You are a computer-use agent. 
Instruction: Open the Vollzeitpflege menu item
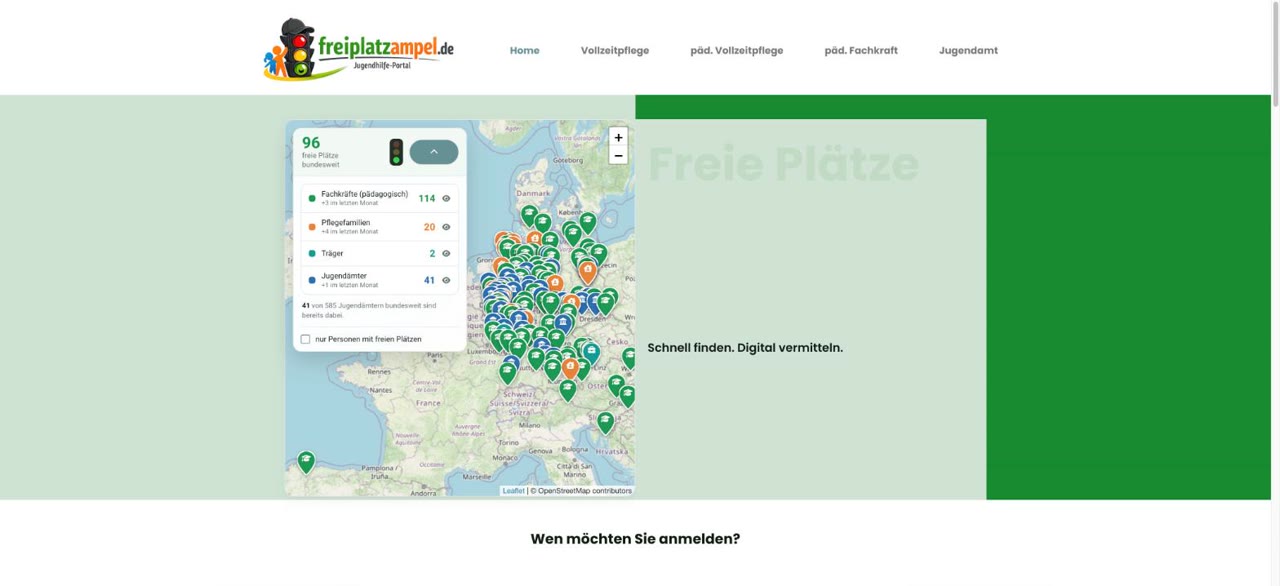615,50
